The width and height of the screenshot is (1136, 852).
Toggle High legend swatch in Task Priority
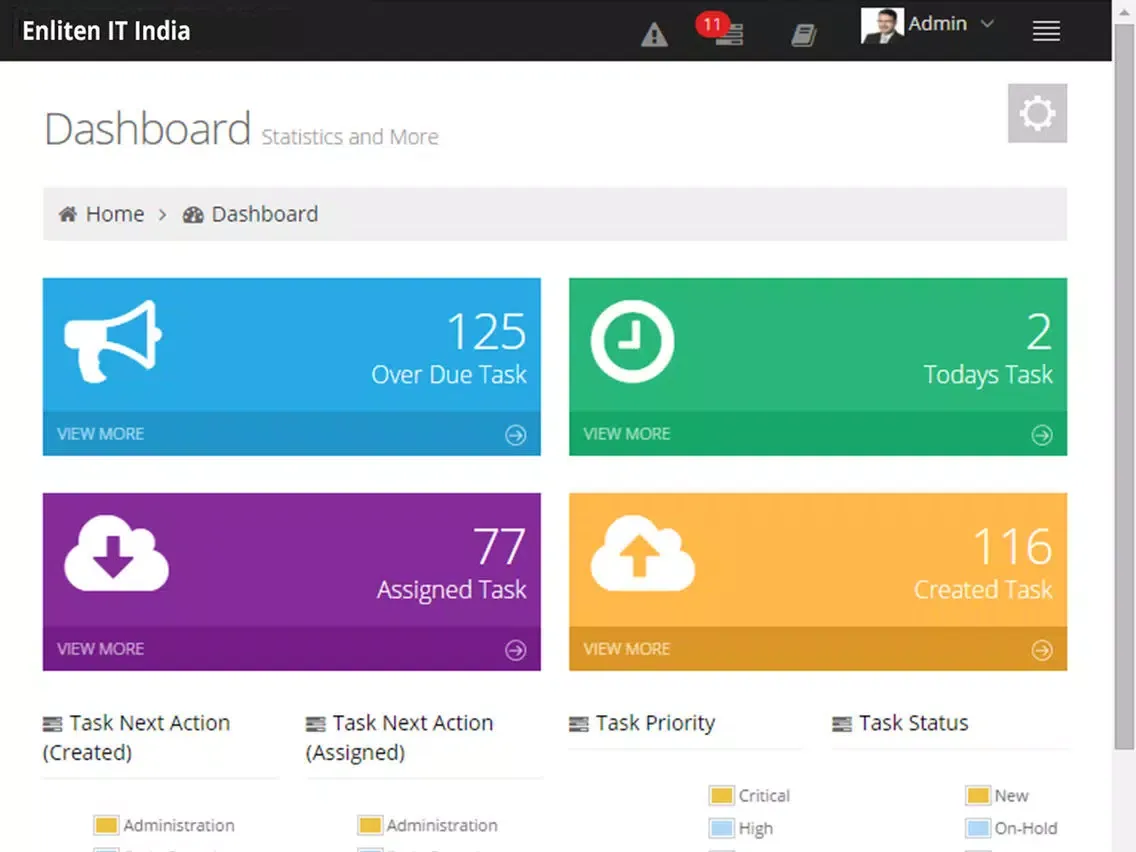pos(722,828)
